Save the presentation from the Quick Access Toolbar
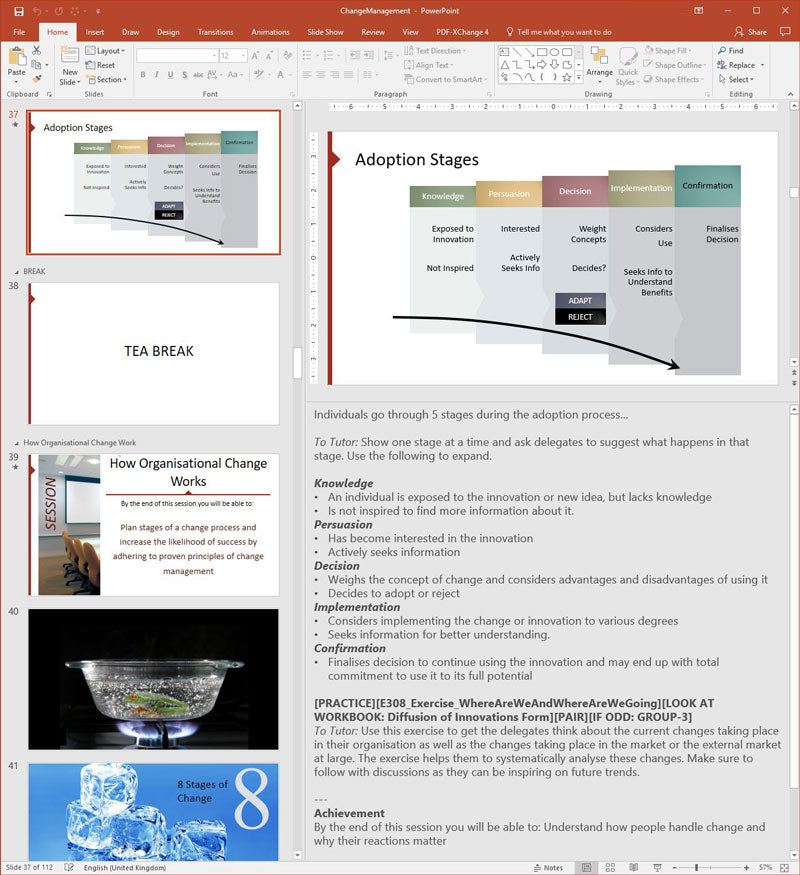The height and width of the screenshot is (875, 800). coord(19,11)
